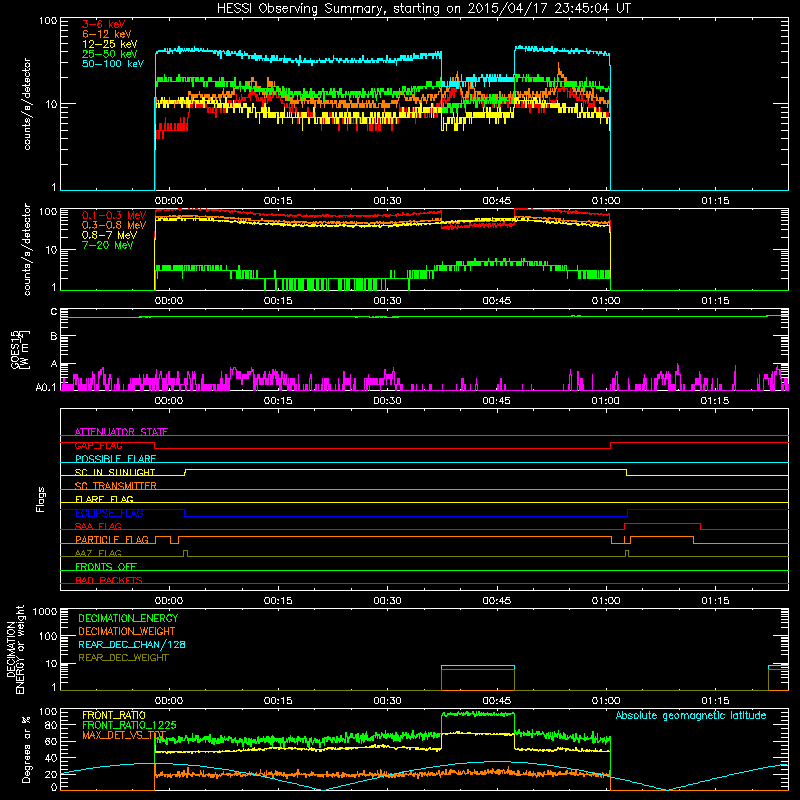Select the SAA_FLAG label

click(98, 527)
